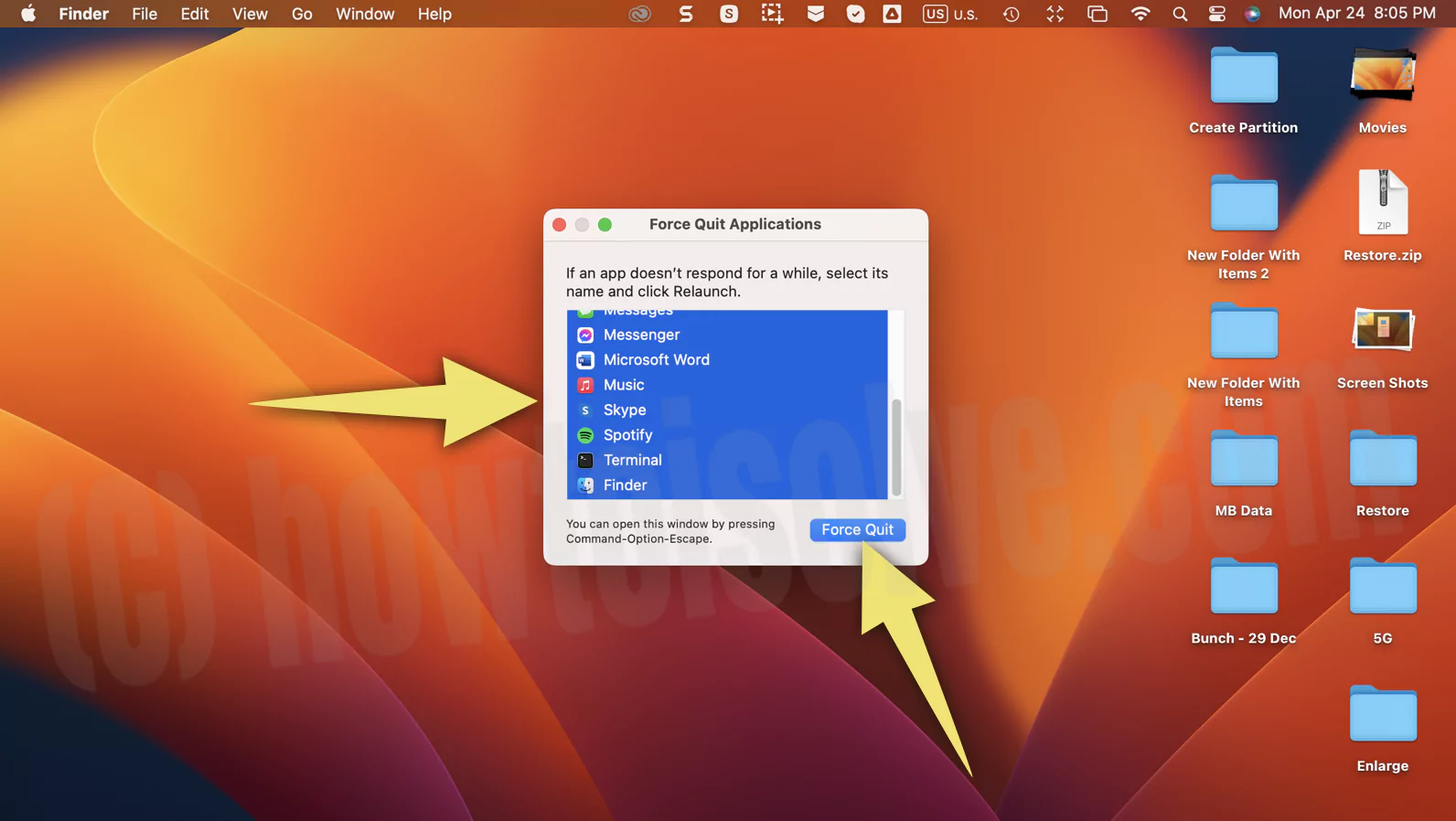Click the Force Quit button
This screenshot has width=1456, height=821.
coord(857,530)
